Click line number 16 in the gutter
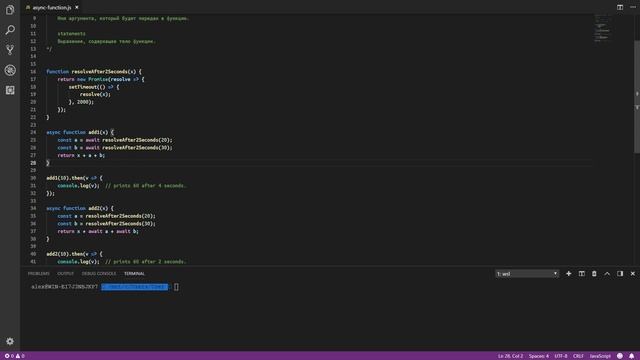This screenshot has width=640, height=360. click(33, 72)
